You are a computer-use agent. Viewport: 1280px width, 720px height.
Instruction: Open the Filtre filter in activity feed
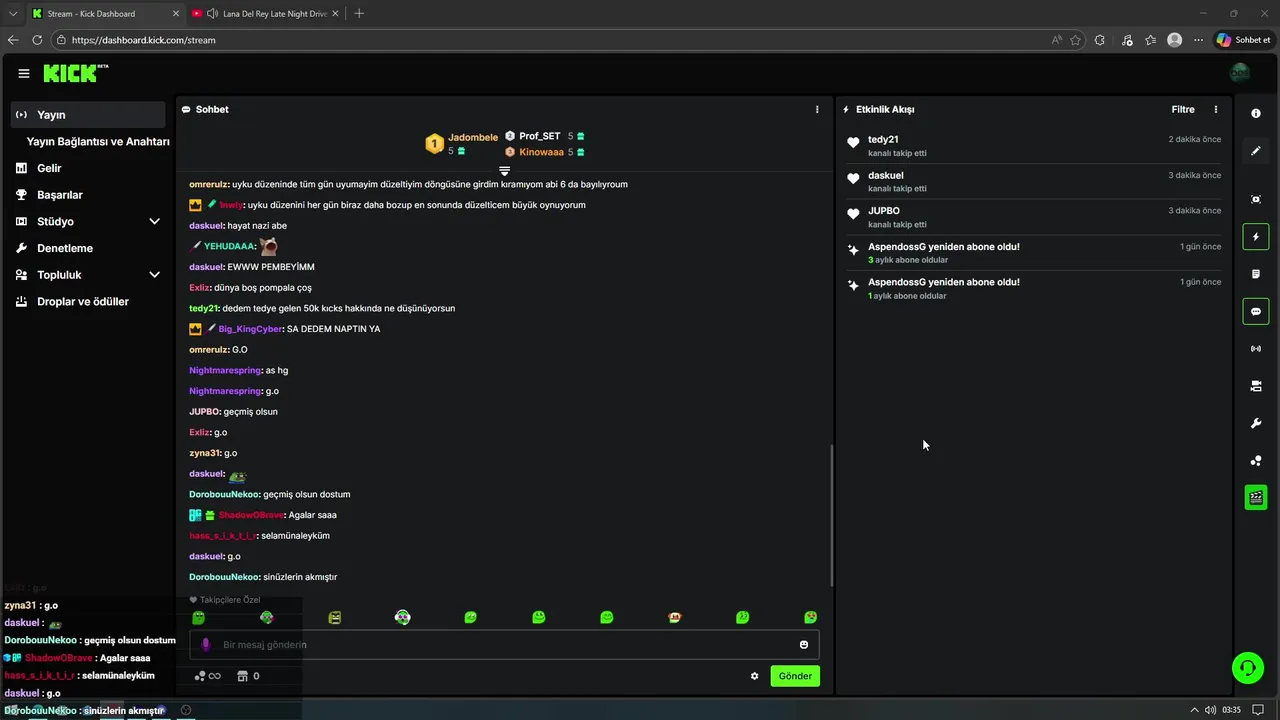[1183, 109]
